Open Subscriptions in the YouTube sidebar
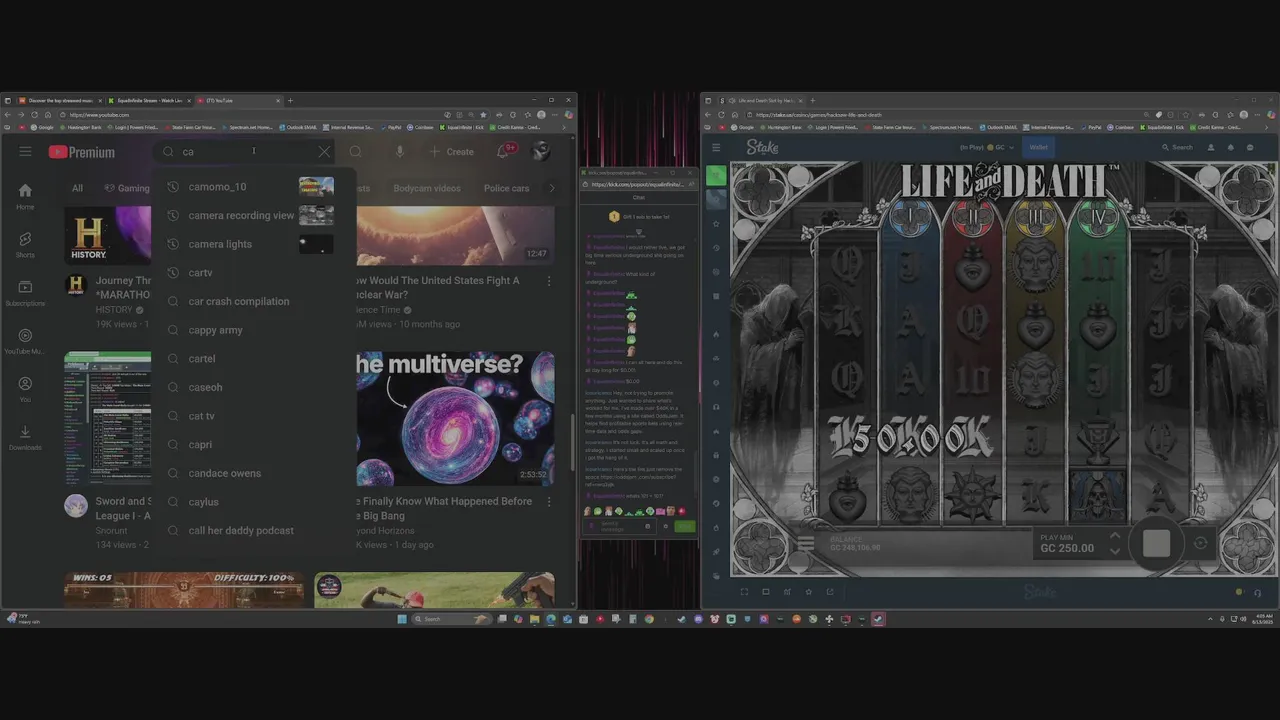The width and height of the screenshot is (1280, 720). [x=25, y=293]
